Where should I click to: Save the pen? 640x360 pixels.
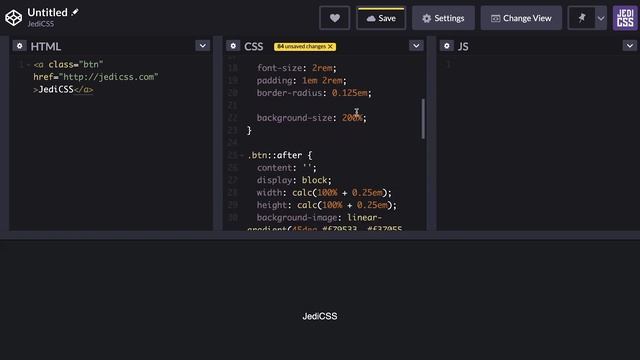pyautogui.click(x=381, y=18)
